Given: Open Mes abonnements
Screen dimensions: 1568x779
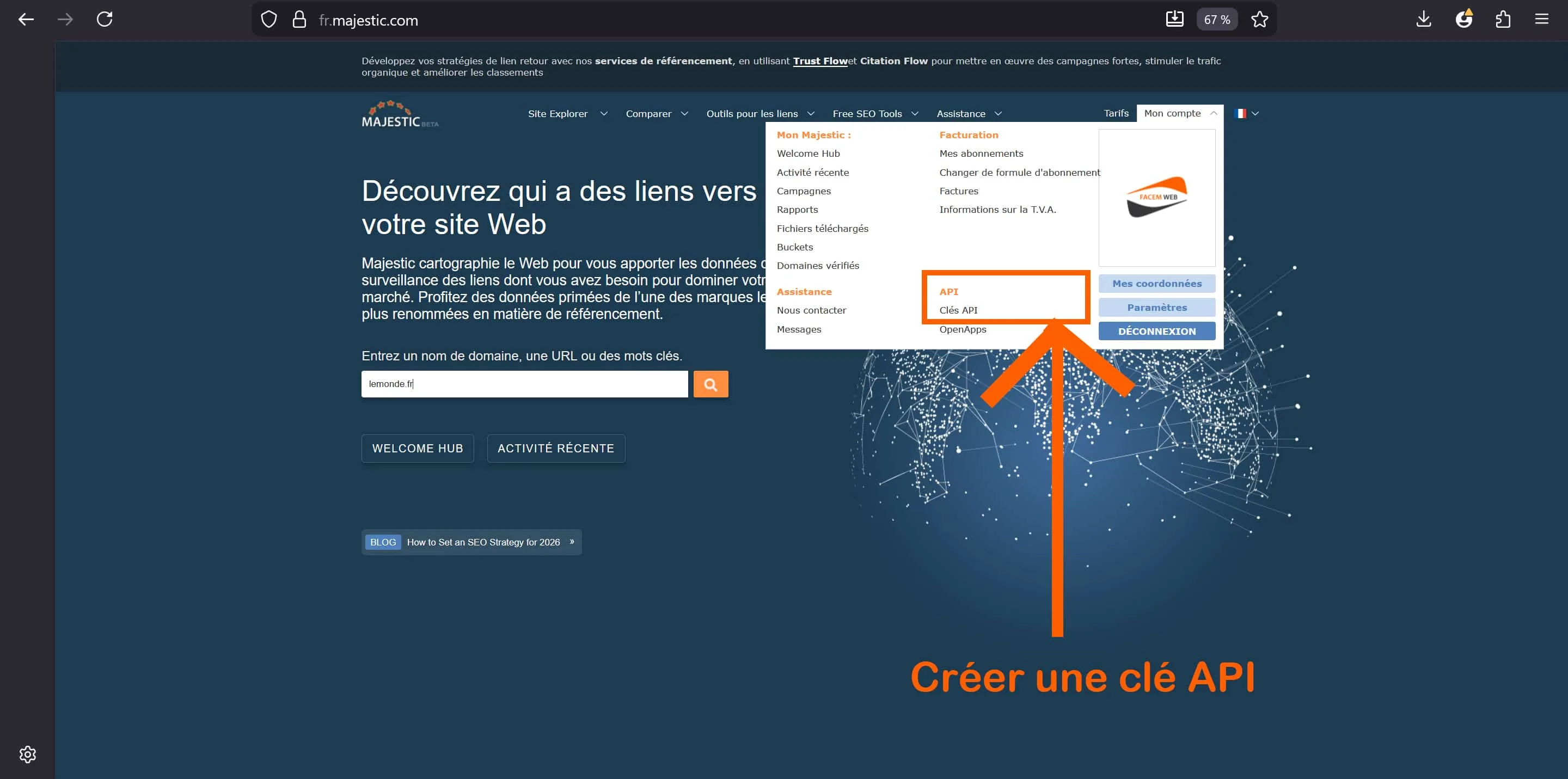Looking at the screenshot, I should (981, 154).
